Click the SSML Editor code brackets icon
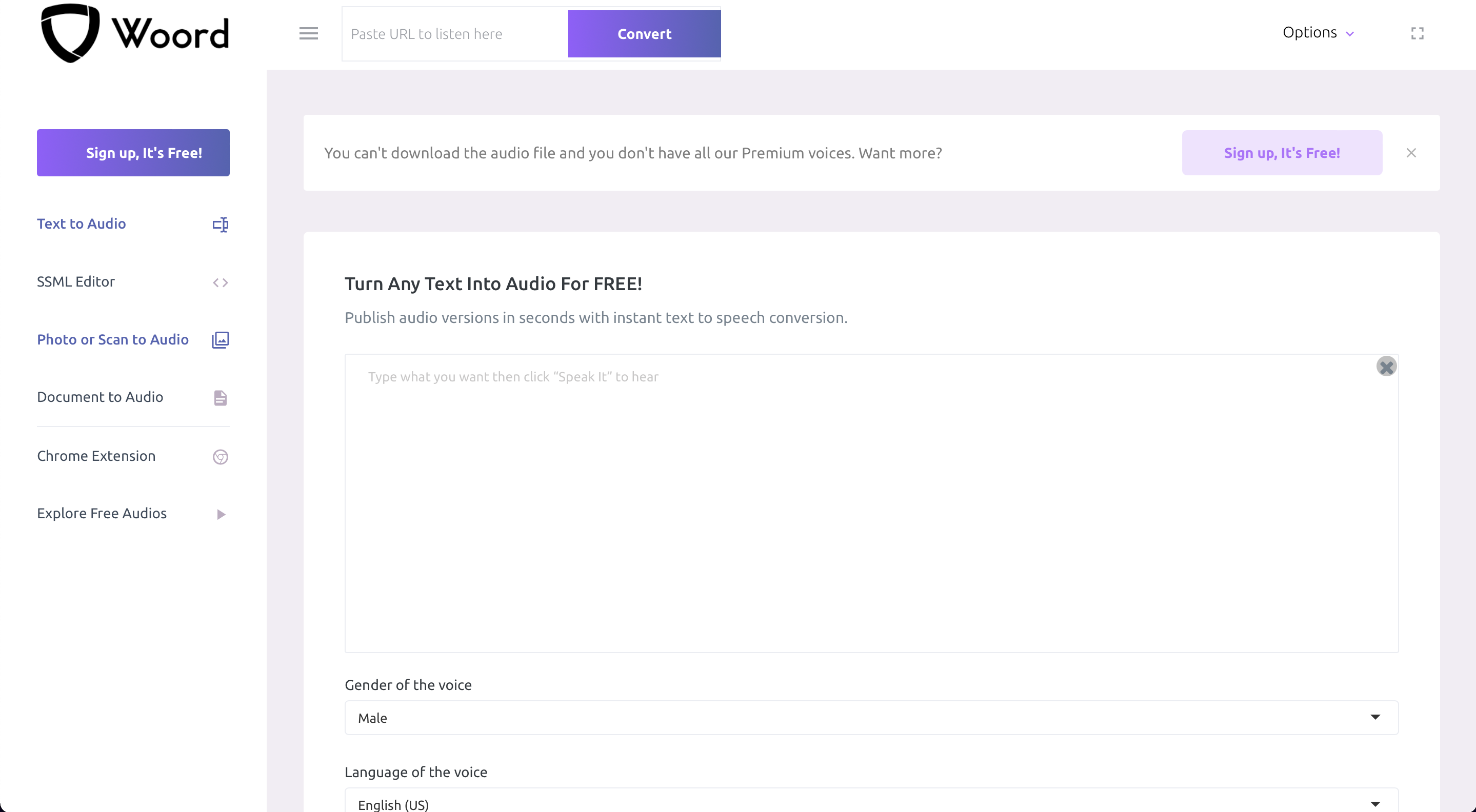 (x=220, y=282)
